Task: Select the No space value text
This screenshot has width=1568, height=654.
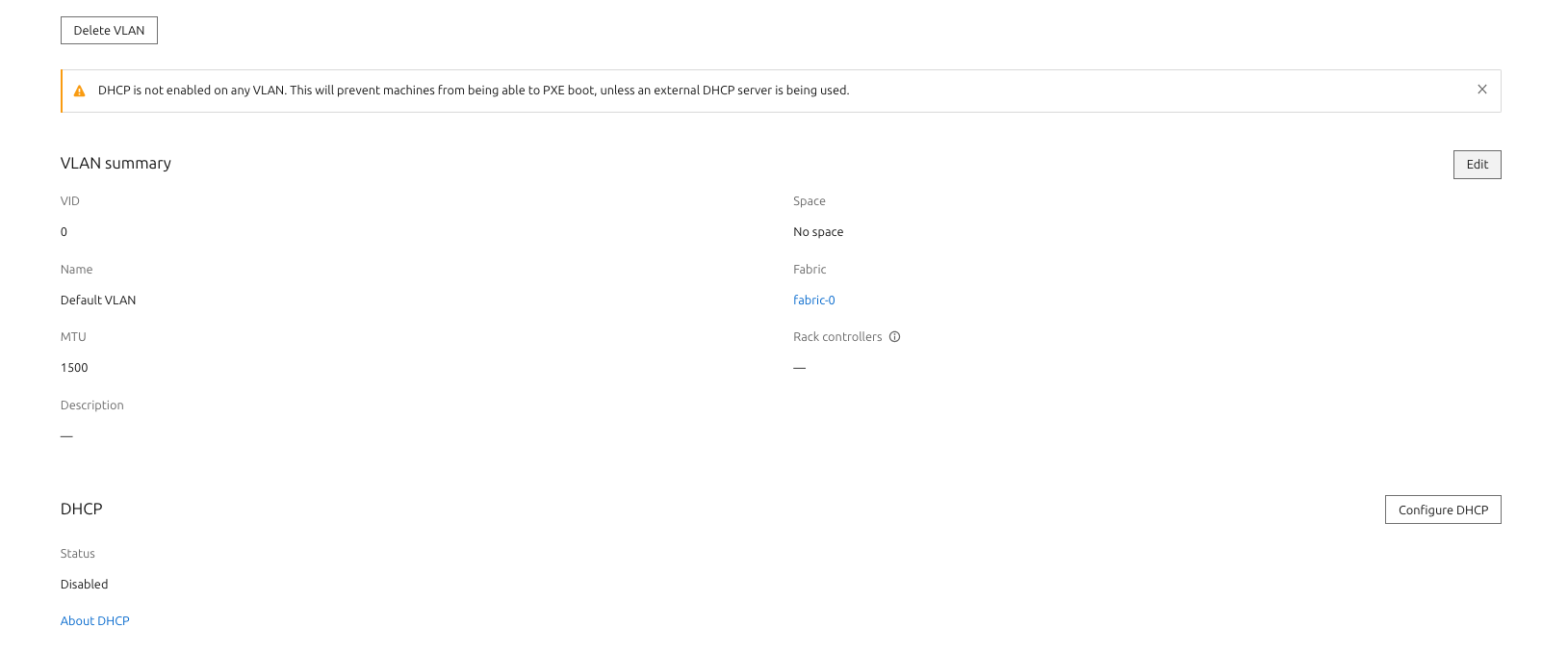Action: click(817, 232)
